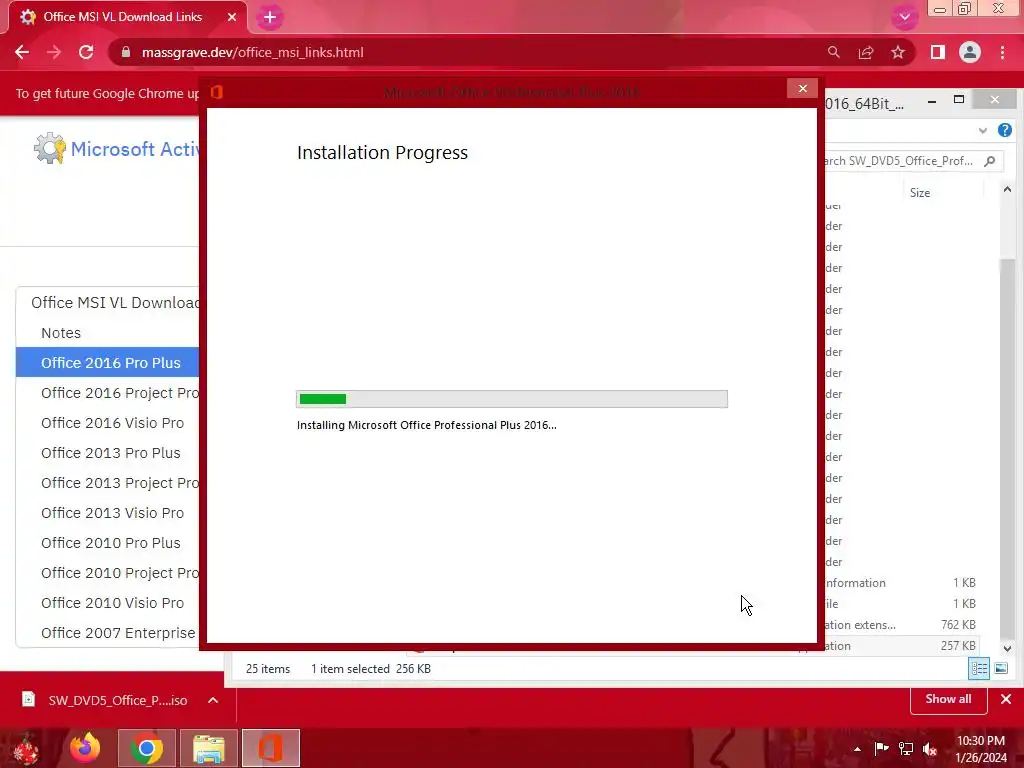
Task: Click the Chrome back arrow
Action: [x=22, y=52]
